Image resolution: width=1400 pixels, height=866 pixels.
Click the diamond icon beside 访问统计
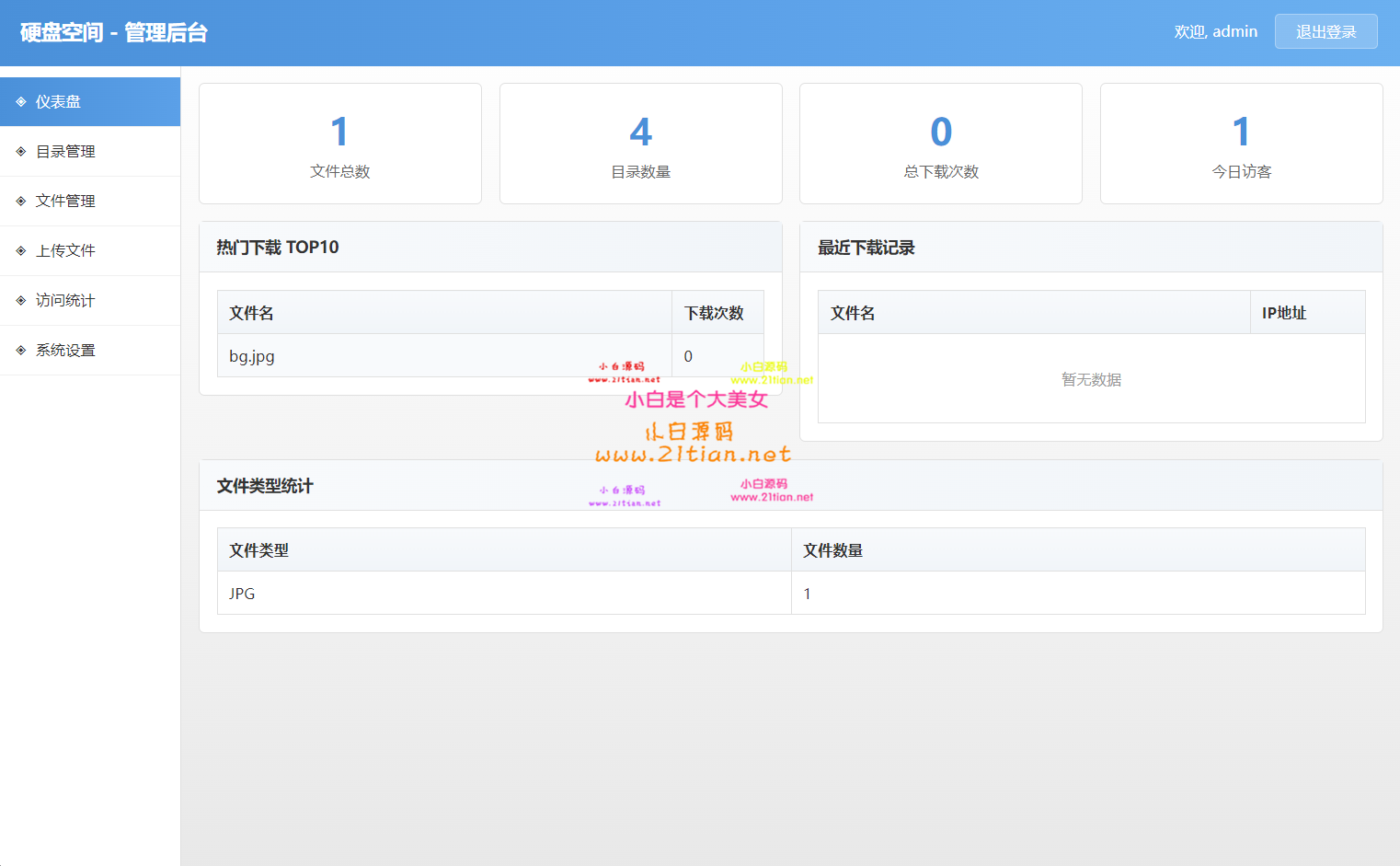click(21, 301)
